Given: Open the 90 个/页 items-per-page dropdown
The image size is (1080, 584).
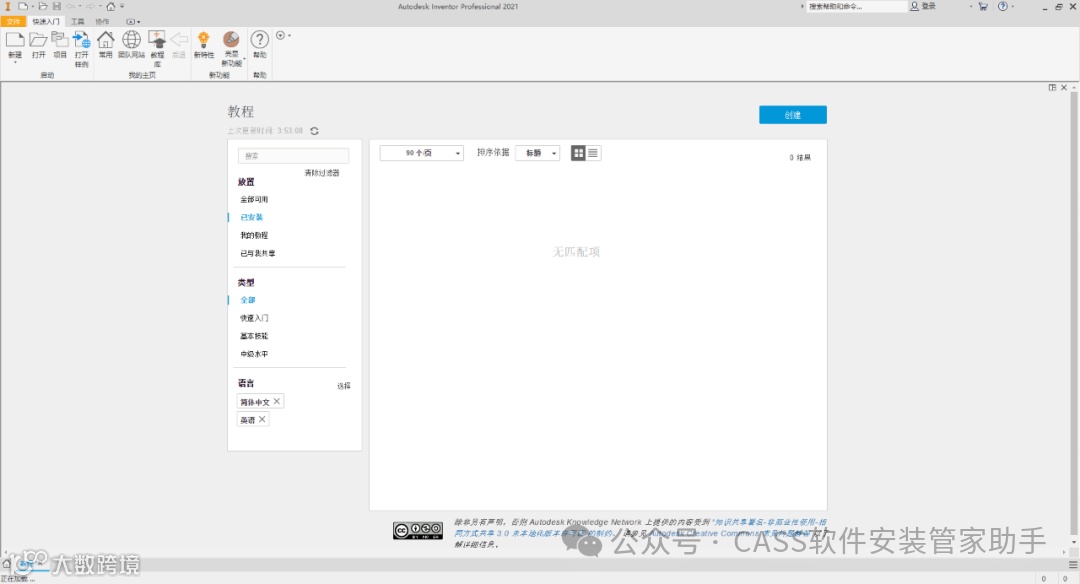Looking at the screenshot, I should (x=422, y=153).
